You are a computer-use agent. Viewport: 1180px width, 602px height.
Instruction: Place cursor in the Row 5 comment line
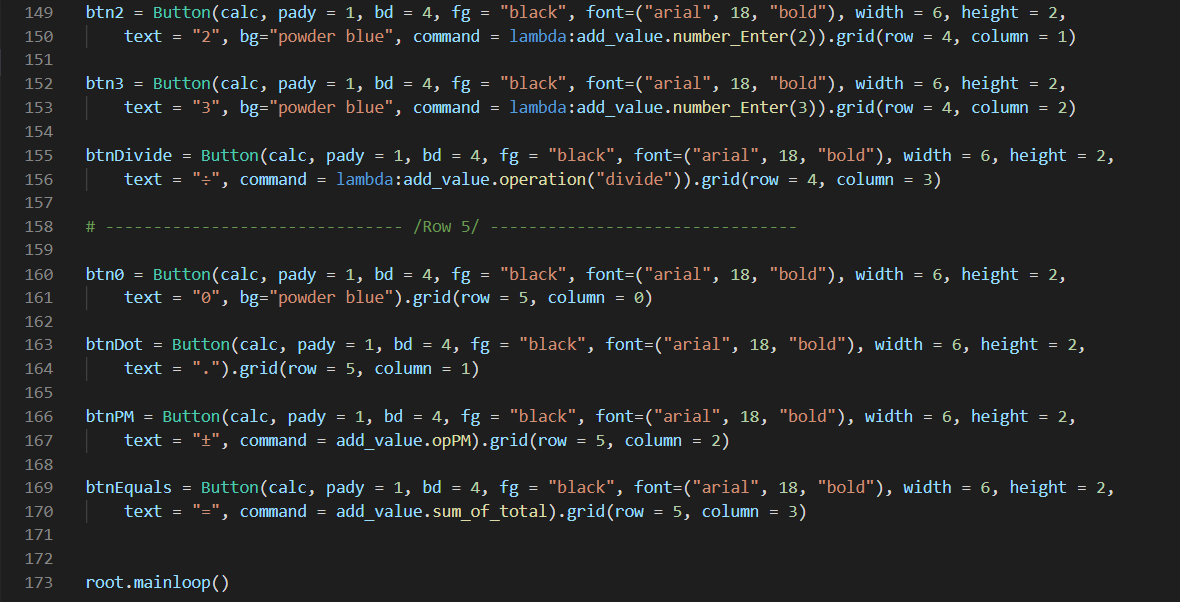(440, 226)
